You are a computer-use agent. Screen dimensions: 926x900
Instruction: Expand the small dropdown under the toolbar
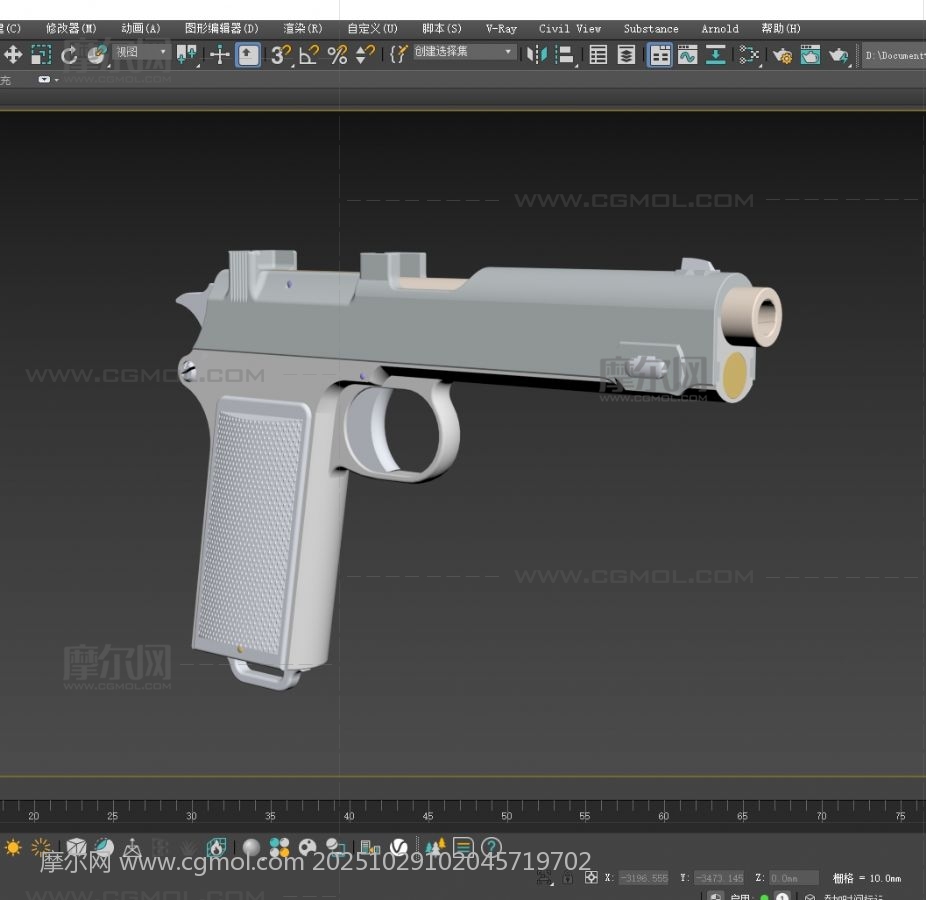tap(48, 80)
